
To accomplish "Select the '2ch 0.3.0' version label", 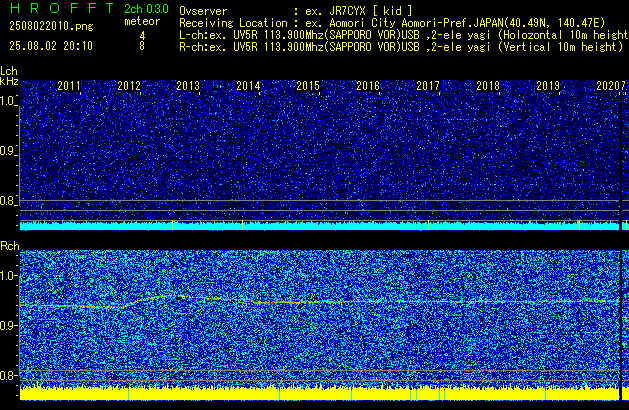I will 146,9.
